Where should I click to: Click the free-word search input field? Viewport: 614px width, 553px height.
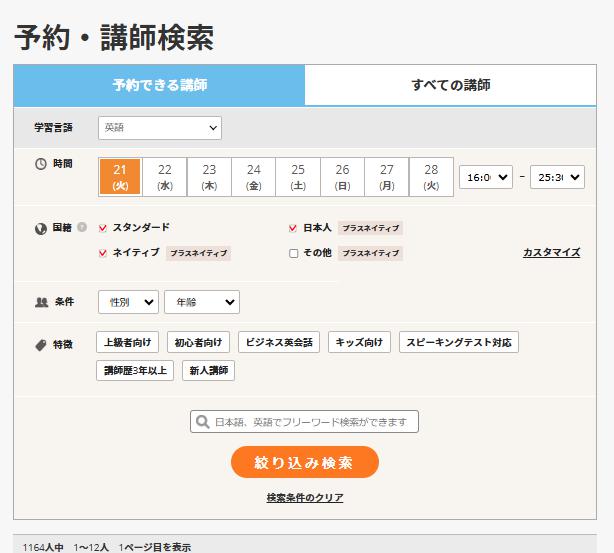click(310, 422)
